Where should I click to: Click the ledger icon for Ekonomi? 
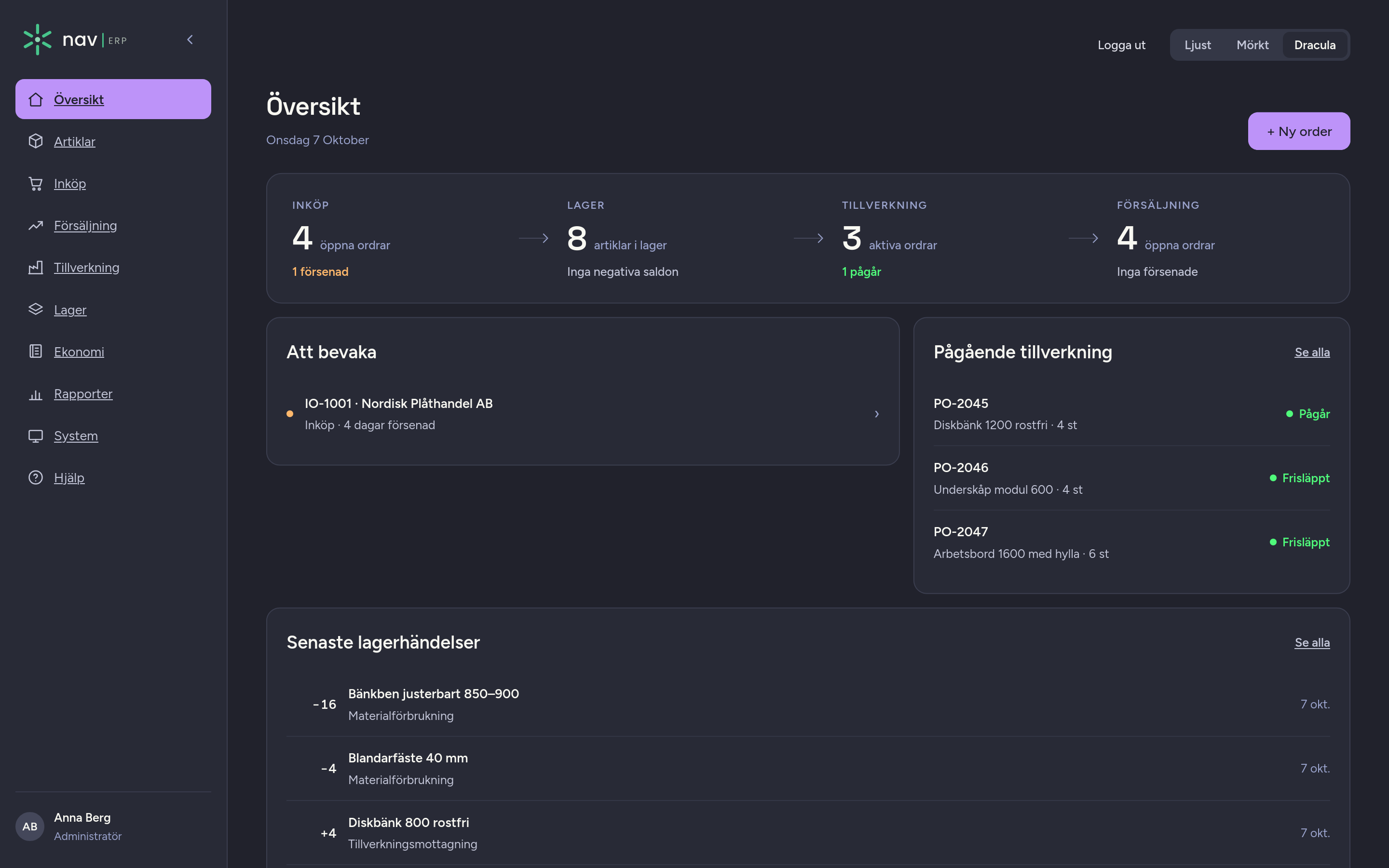point(36,352)
